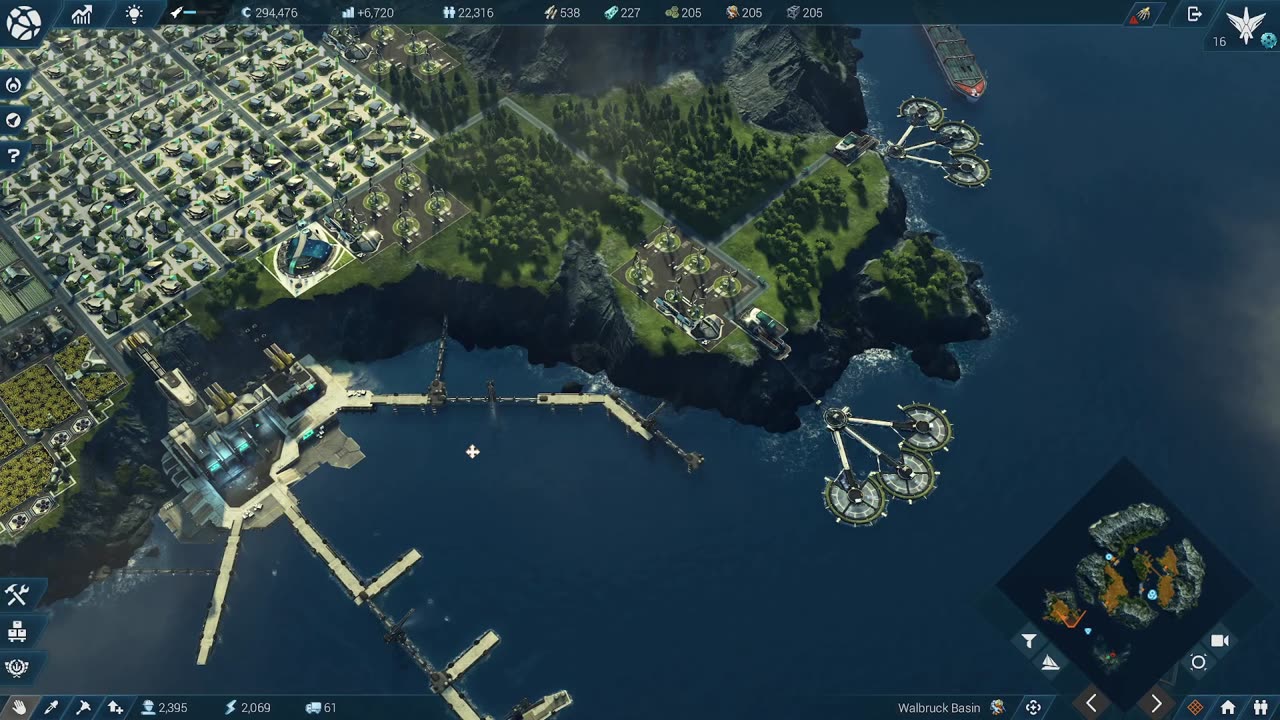Click the third 205 crate icon
Screen dimensions: 1280x720
point(793,13)
